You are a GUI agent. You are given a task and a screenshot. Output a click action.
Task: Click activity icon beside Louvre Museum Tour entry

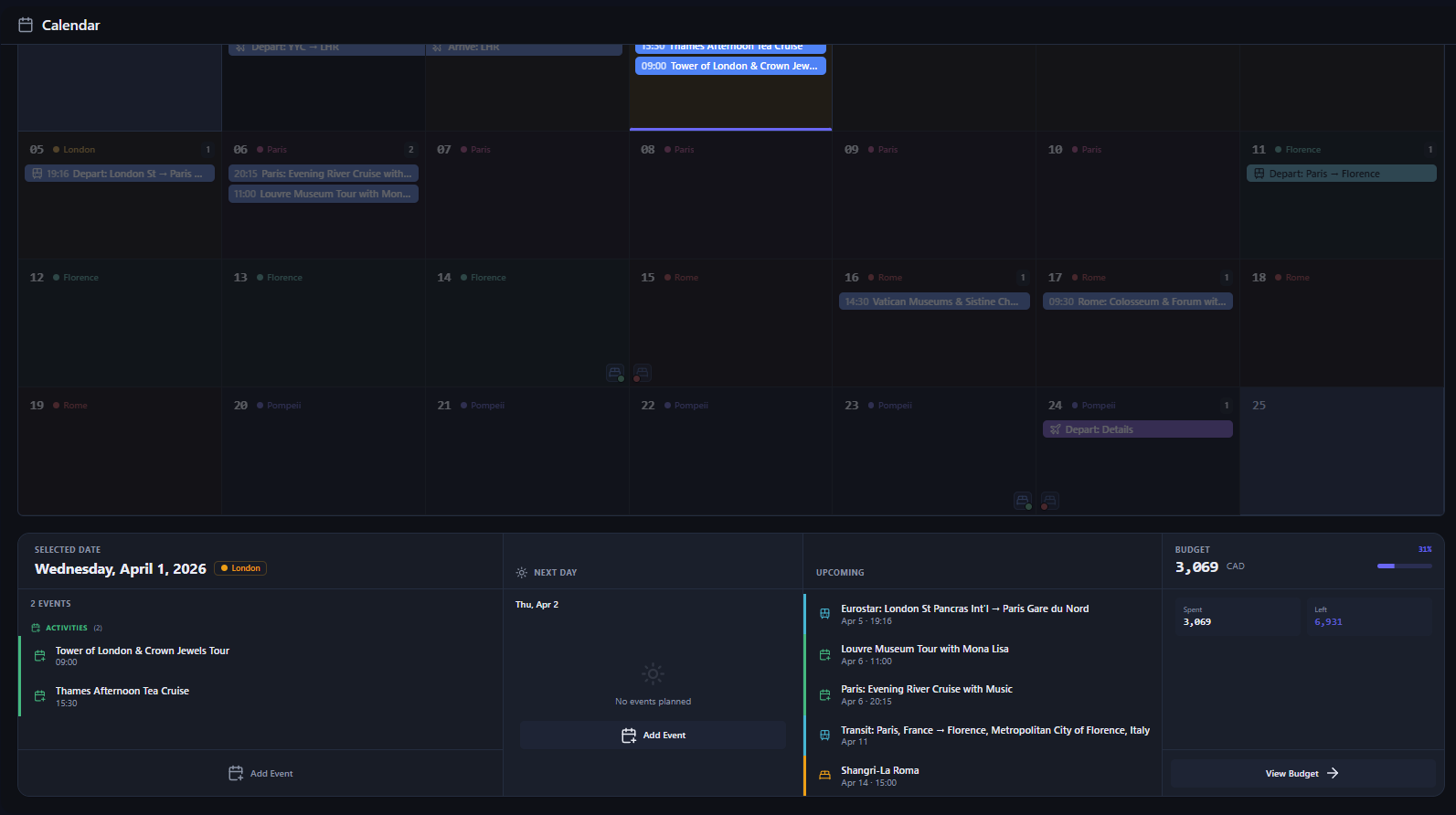[x=824, y=654]
